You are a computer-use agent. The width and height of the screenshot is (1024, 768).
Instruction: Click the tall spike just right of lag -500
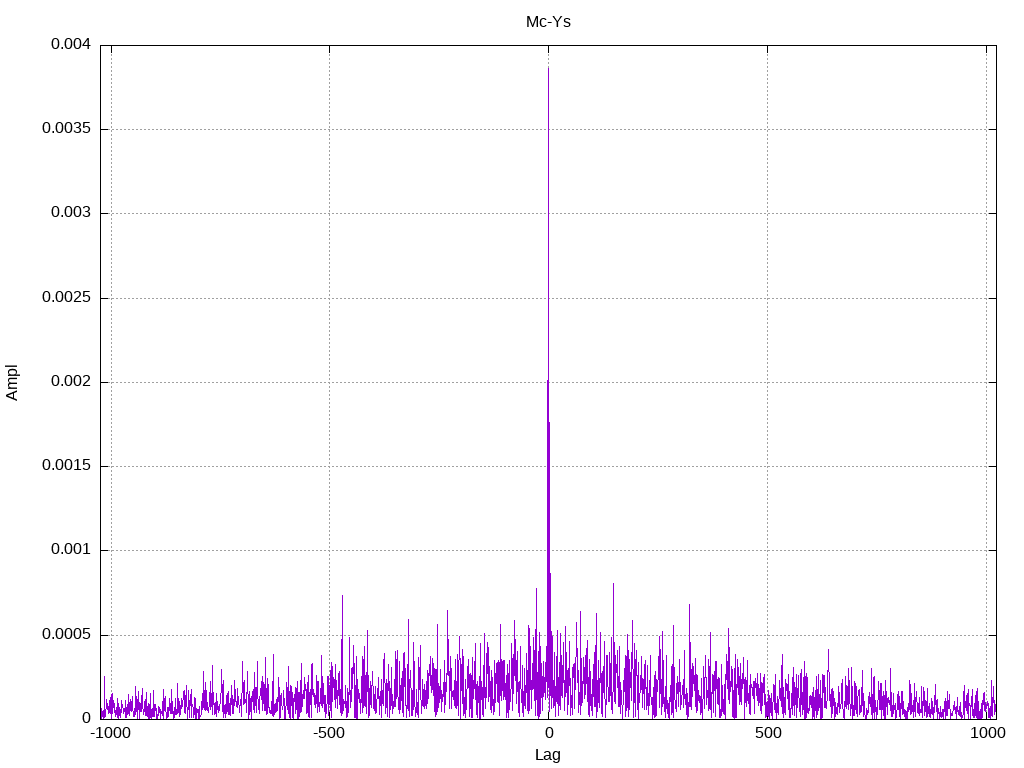(342, 597)
